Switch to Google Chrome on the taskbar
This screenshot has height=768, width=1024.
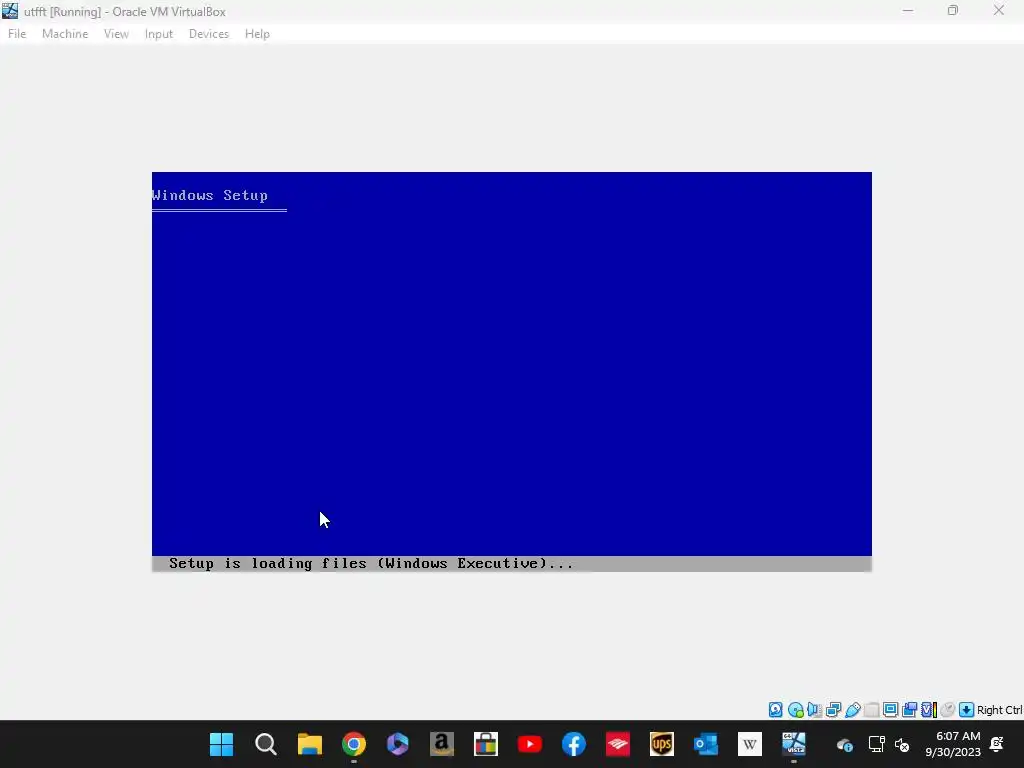[x=354, y=744]
